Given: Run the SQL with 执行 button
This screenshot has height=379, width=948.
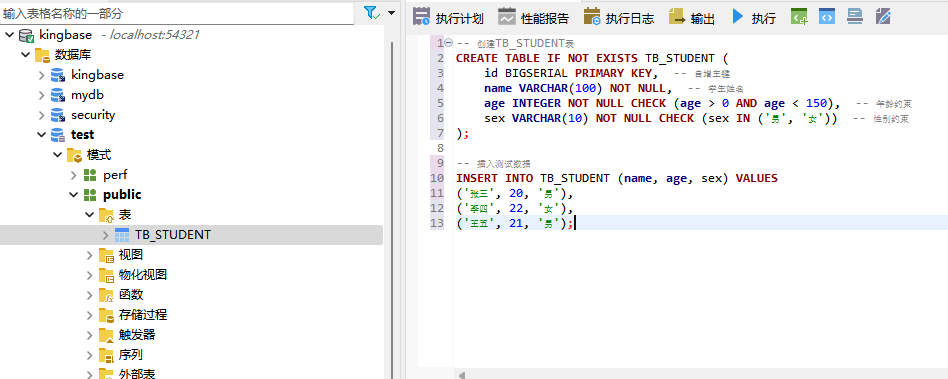Looking at the screenshot, I should pyautogui.click(x=753, y=18).
